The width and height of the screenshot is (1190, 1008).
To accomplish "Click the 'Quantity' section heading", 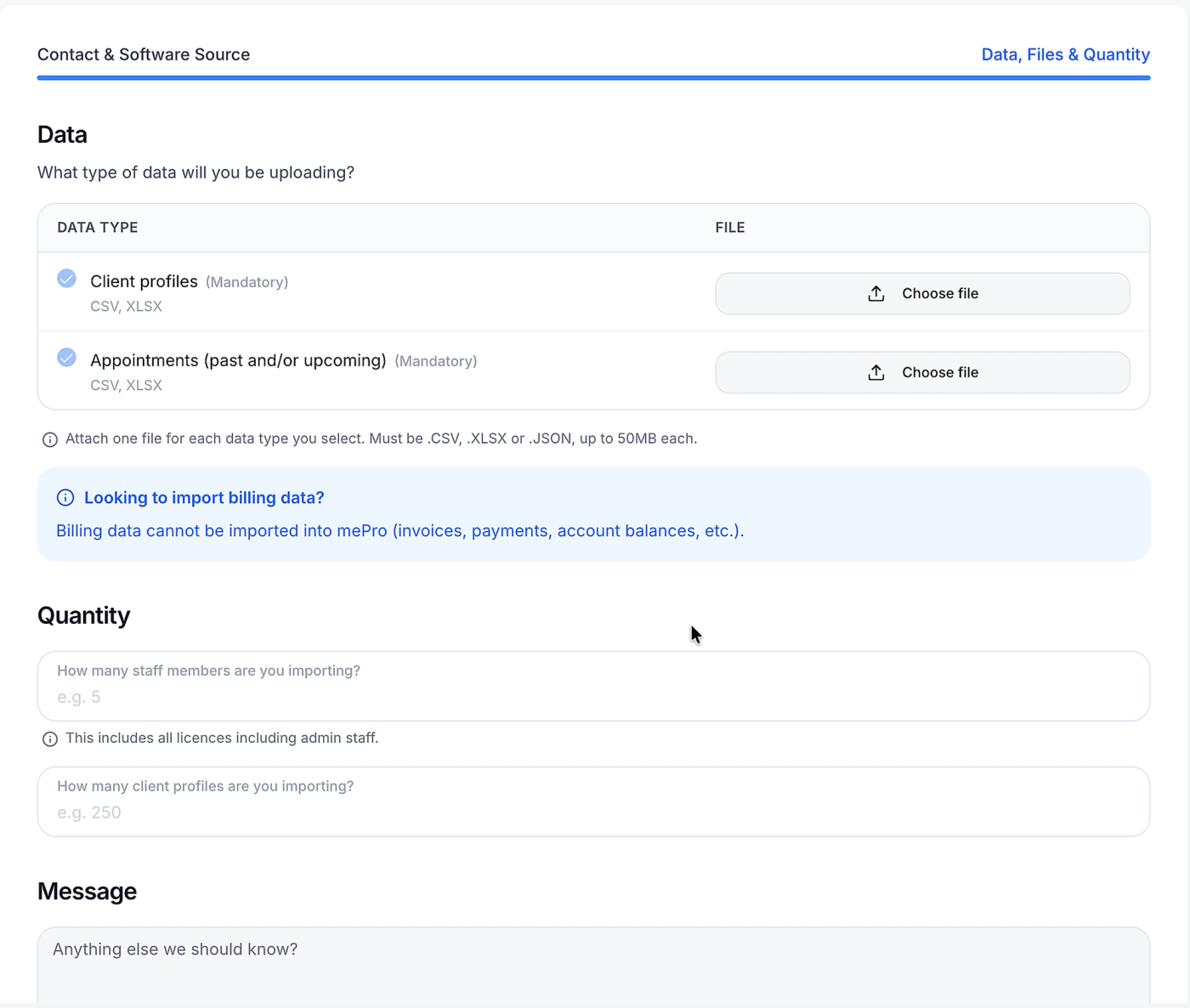I will tap(83, 615).
